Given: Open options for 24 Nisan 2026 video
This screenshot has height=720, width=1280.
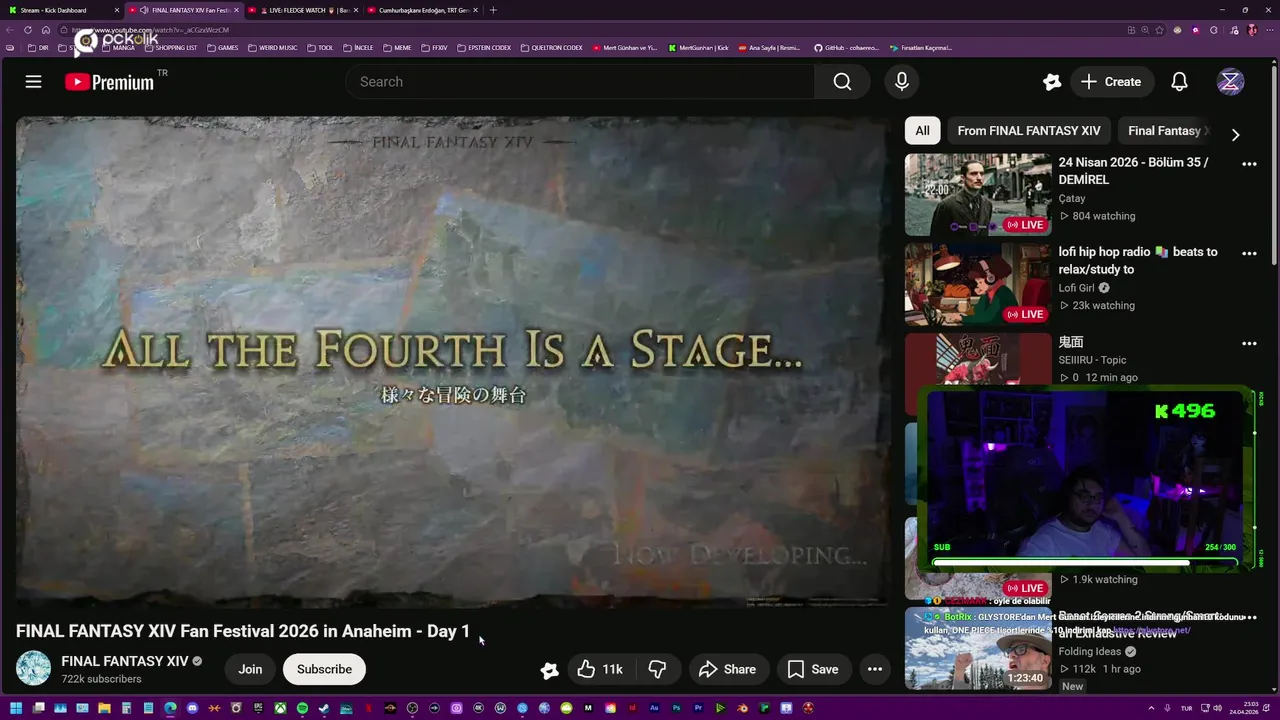Looking at the screenshot, I should pyautogui.click(x=1249, y=164).
